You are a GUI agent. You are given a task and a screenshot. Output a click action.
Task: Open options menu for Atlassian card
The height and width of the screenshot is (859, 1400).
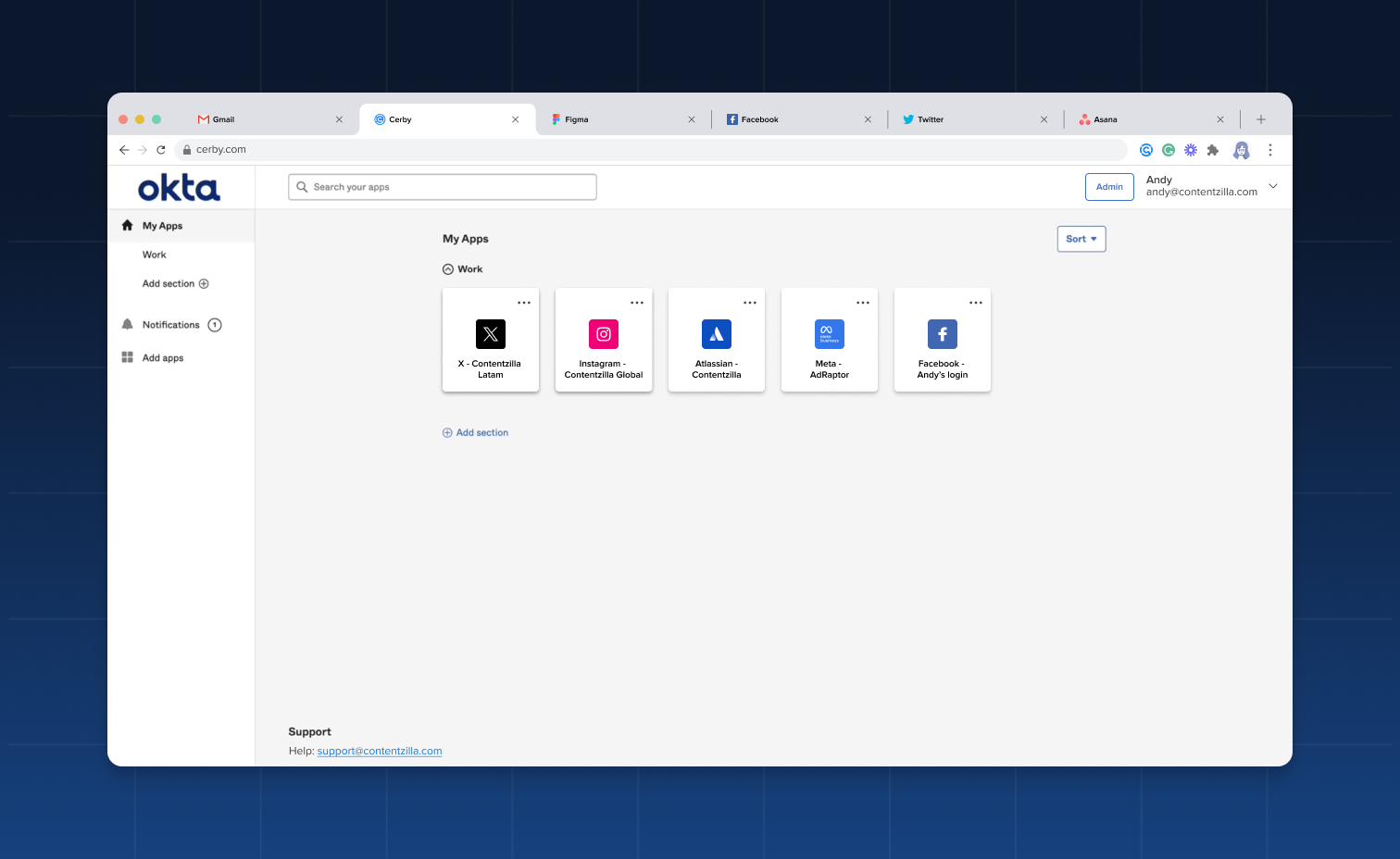[750, 303]
